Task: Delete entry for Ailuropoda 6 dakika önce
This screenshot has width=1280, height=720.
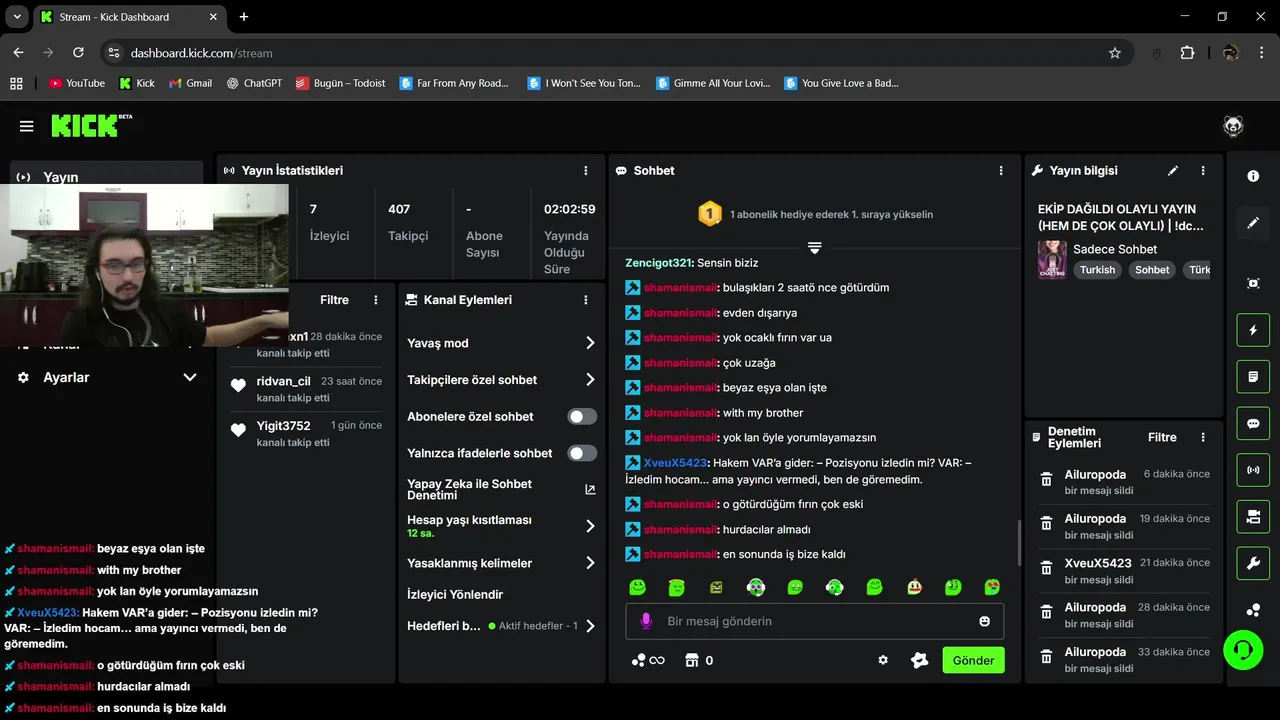Action: (x=1046, y=480)
